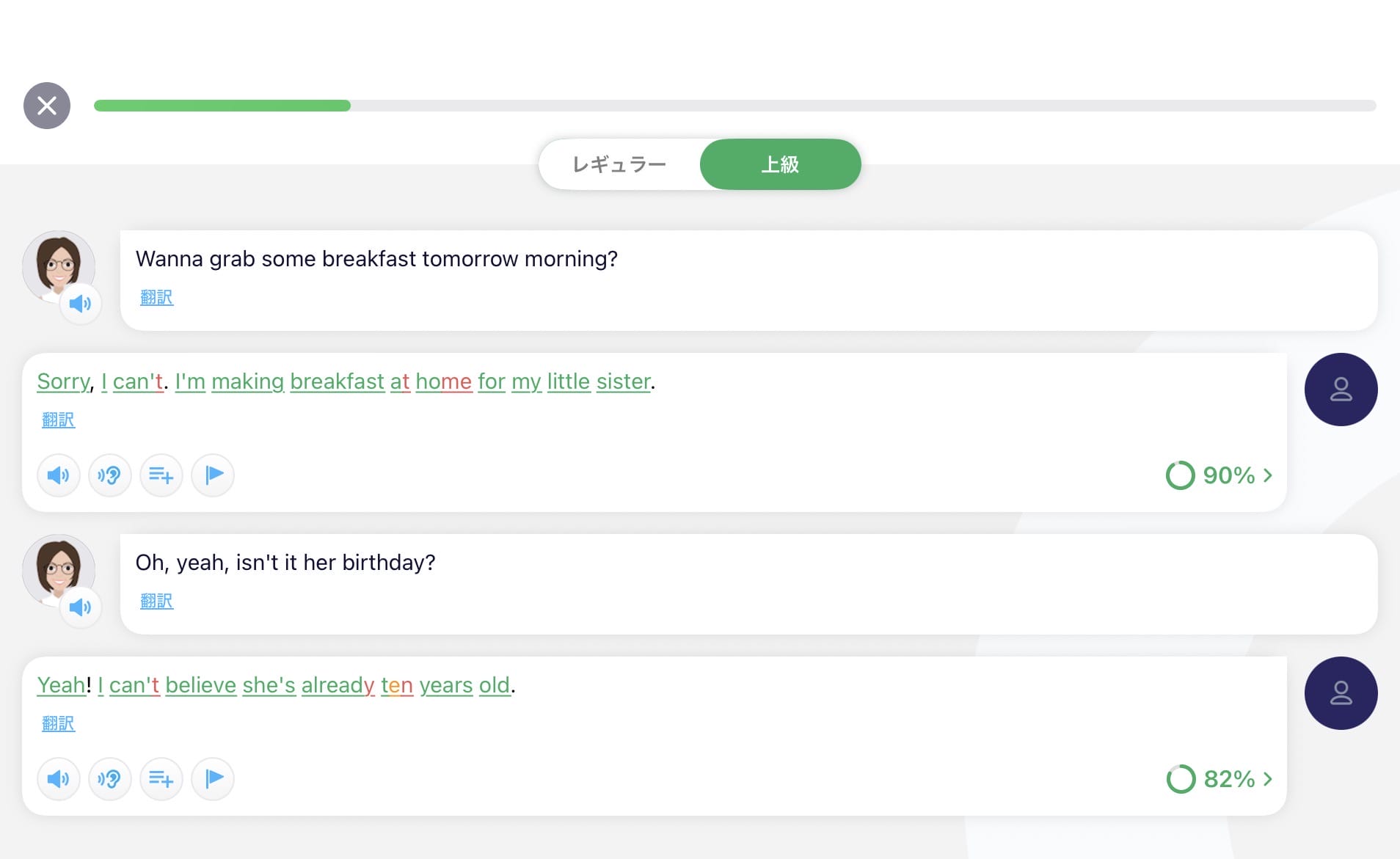Add the 'ten years old' sentence to my list
The width and height of the screenshot is (1400, 859).
tap(161, 779)
